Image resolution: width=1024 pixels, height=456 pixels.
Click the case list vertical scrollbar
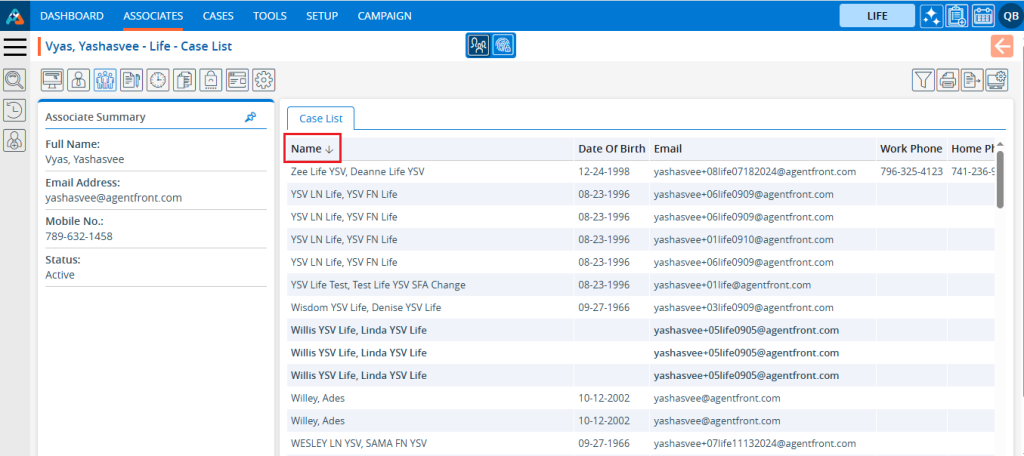pyautogui.click(x=1000, y=180)
